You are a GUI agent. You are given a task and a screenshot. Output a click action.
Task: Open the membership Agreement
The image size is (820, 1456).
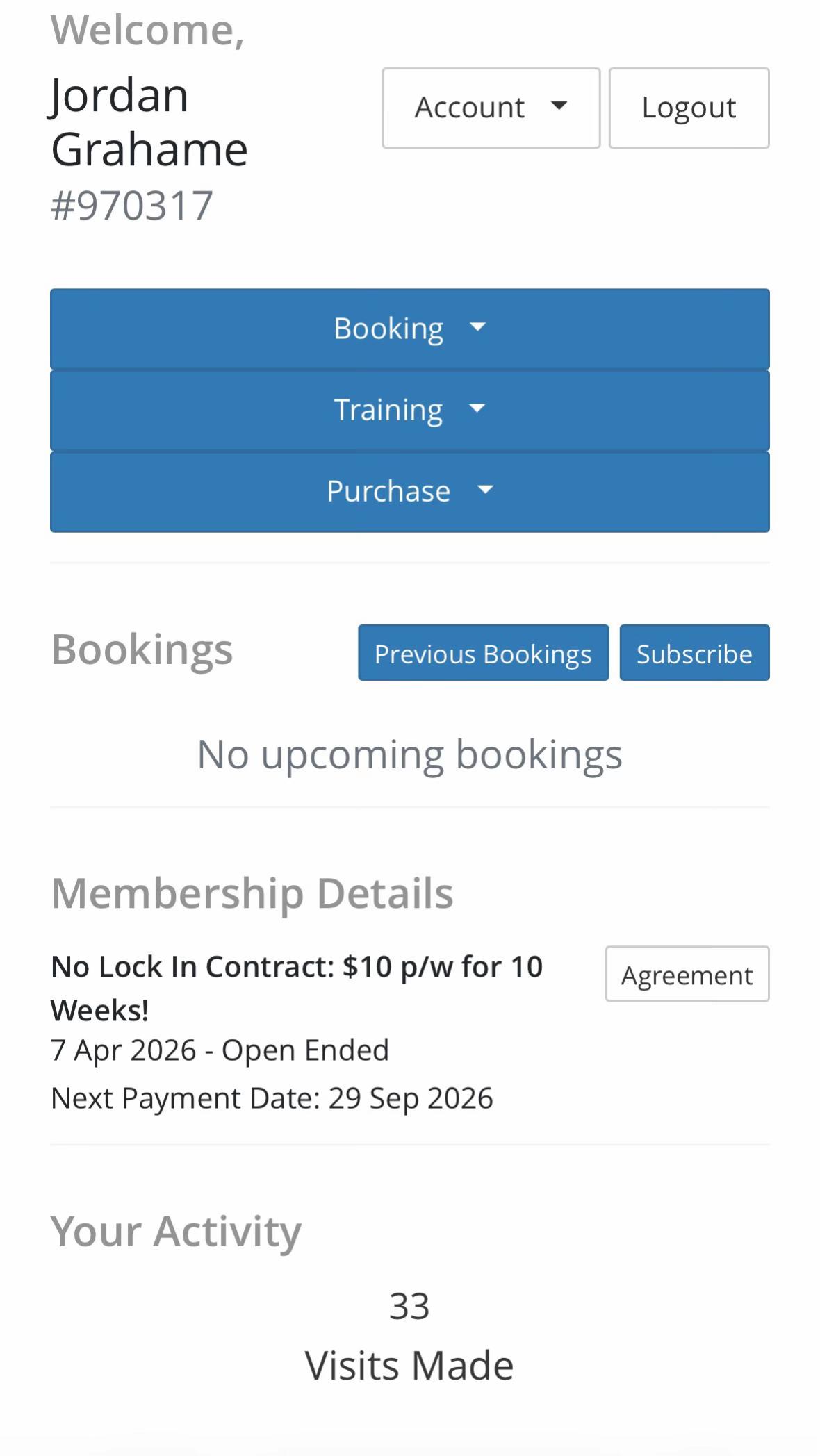pyautogui.click(x=687, y=974)
